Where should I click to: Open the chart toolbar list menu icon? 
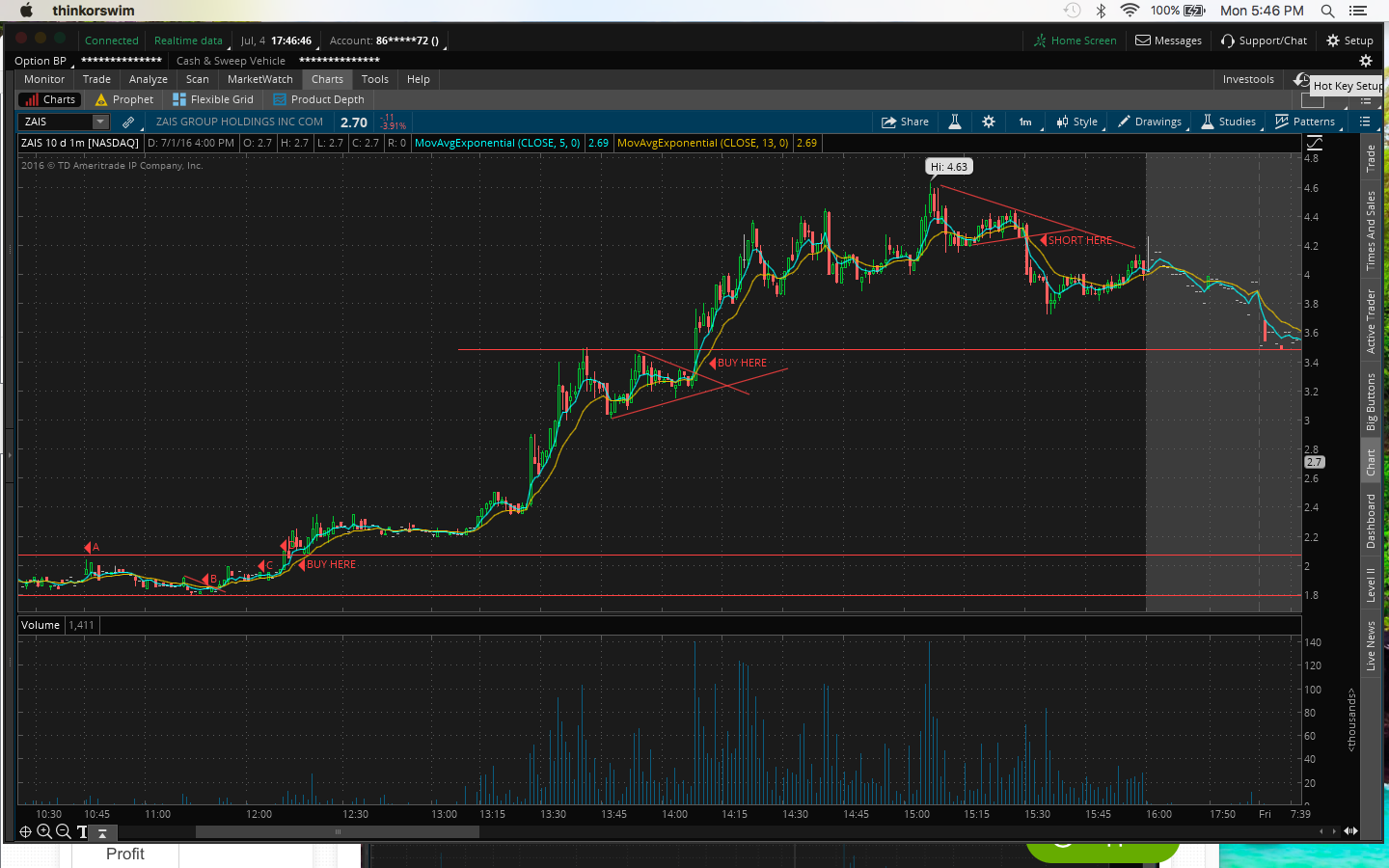(x=1365, y=122)
